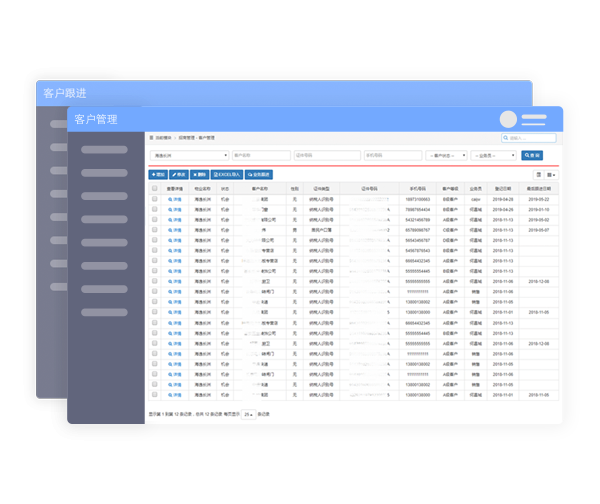The width and height of the screenshot is (600, 504).
Task: Click the top-right search box
Action: 526,138
